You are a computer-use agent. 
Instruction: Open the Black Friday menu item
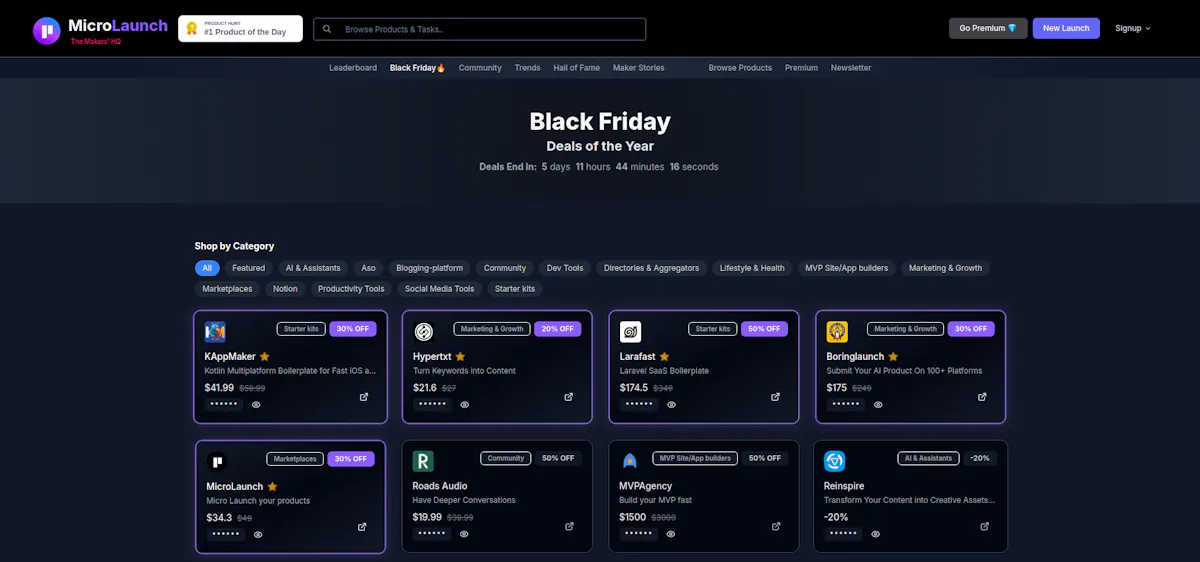pos(418,68)
